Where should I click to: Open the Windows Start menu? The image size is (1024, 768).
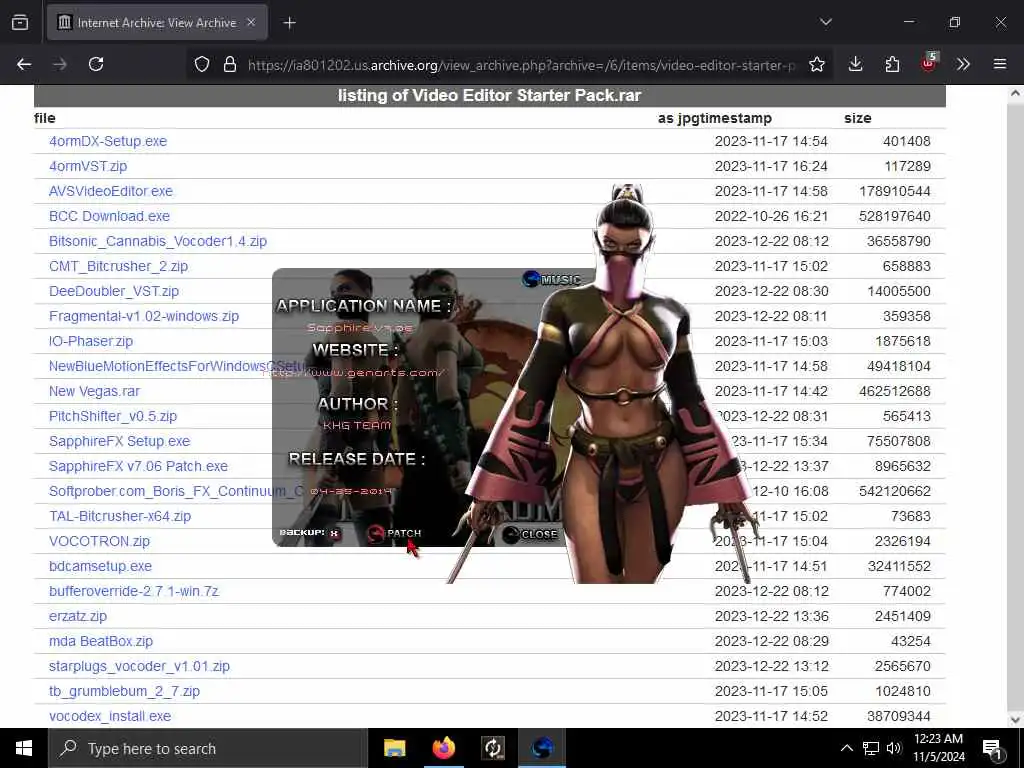(24, 748)
